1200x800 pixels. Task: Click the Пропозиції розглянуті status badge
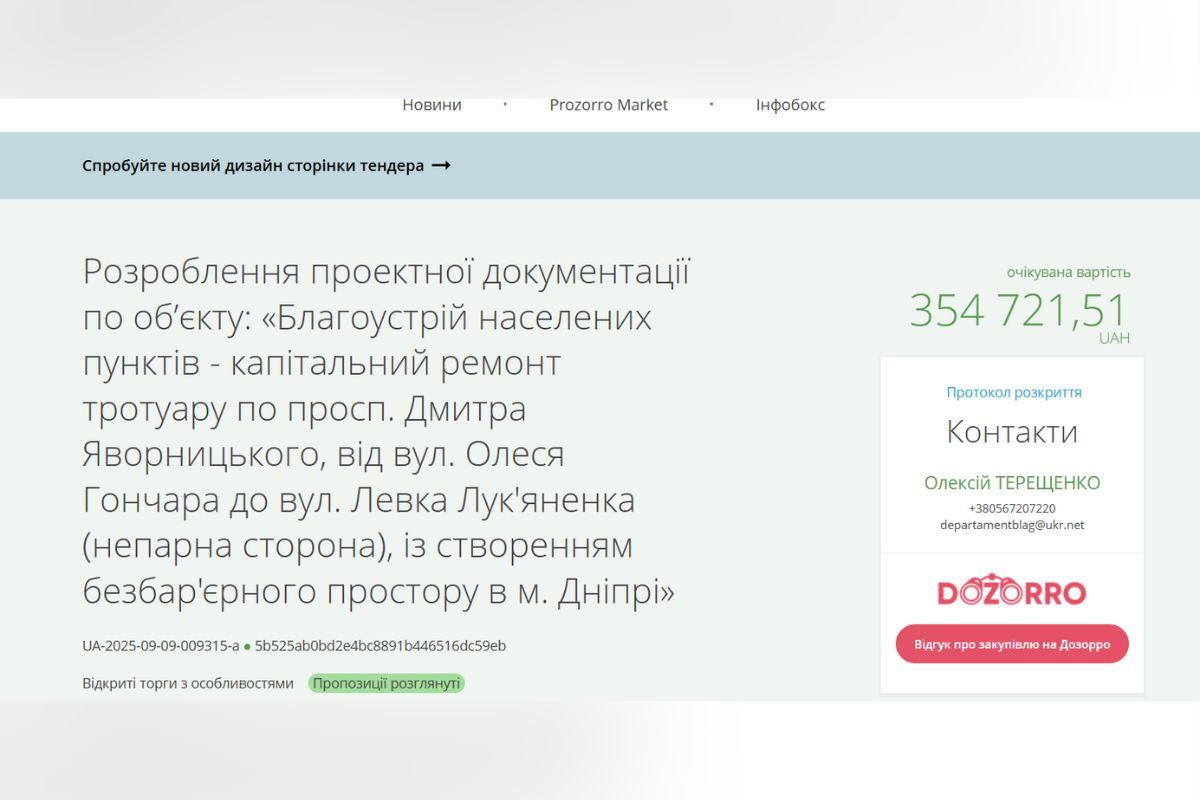pos(386,684)
